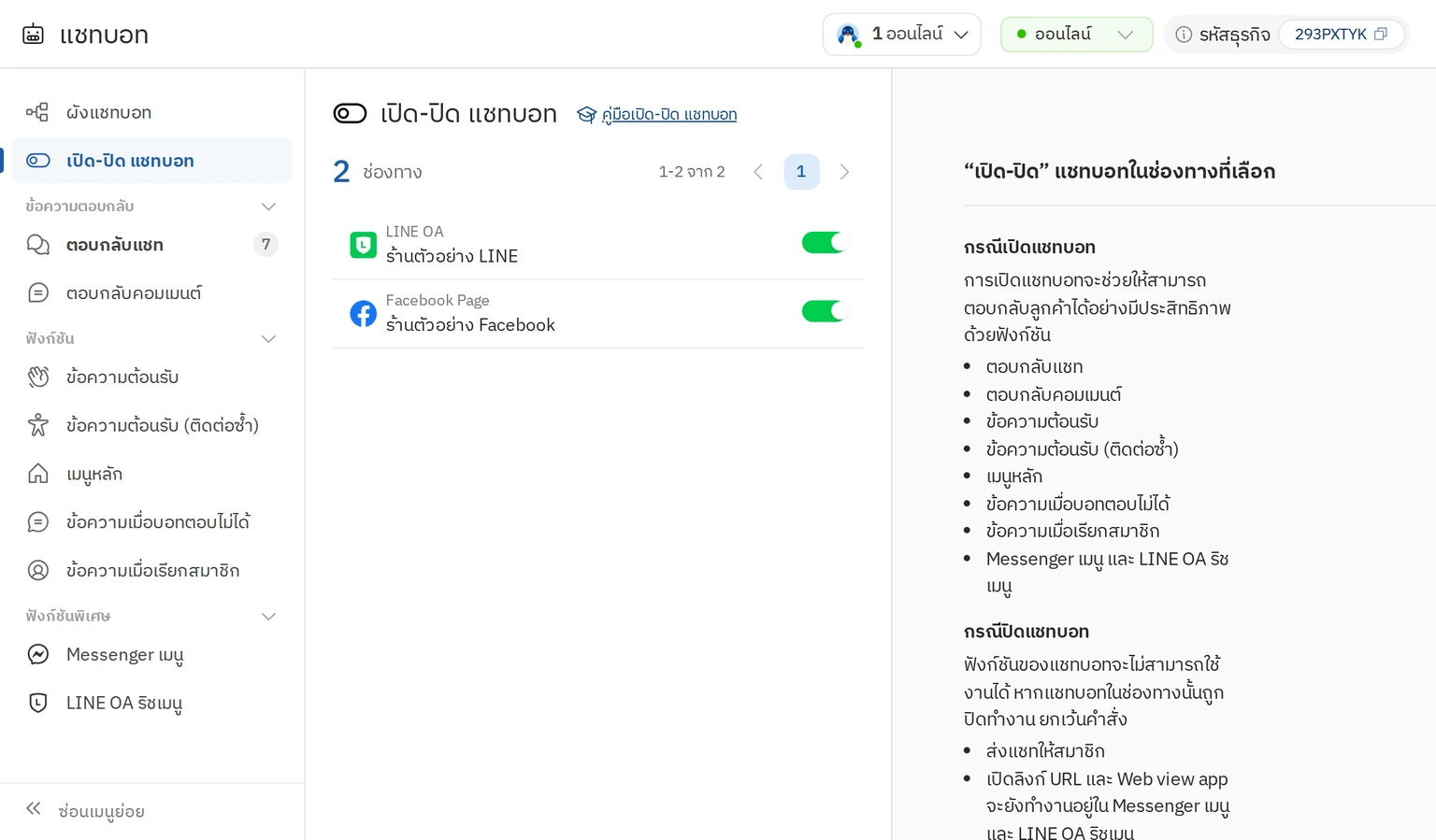
Task: Click the เมนูหลัก home icon
Action: coord(37,474)
